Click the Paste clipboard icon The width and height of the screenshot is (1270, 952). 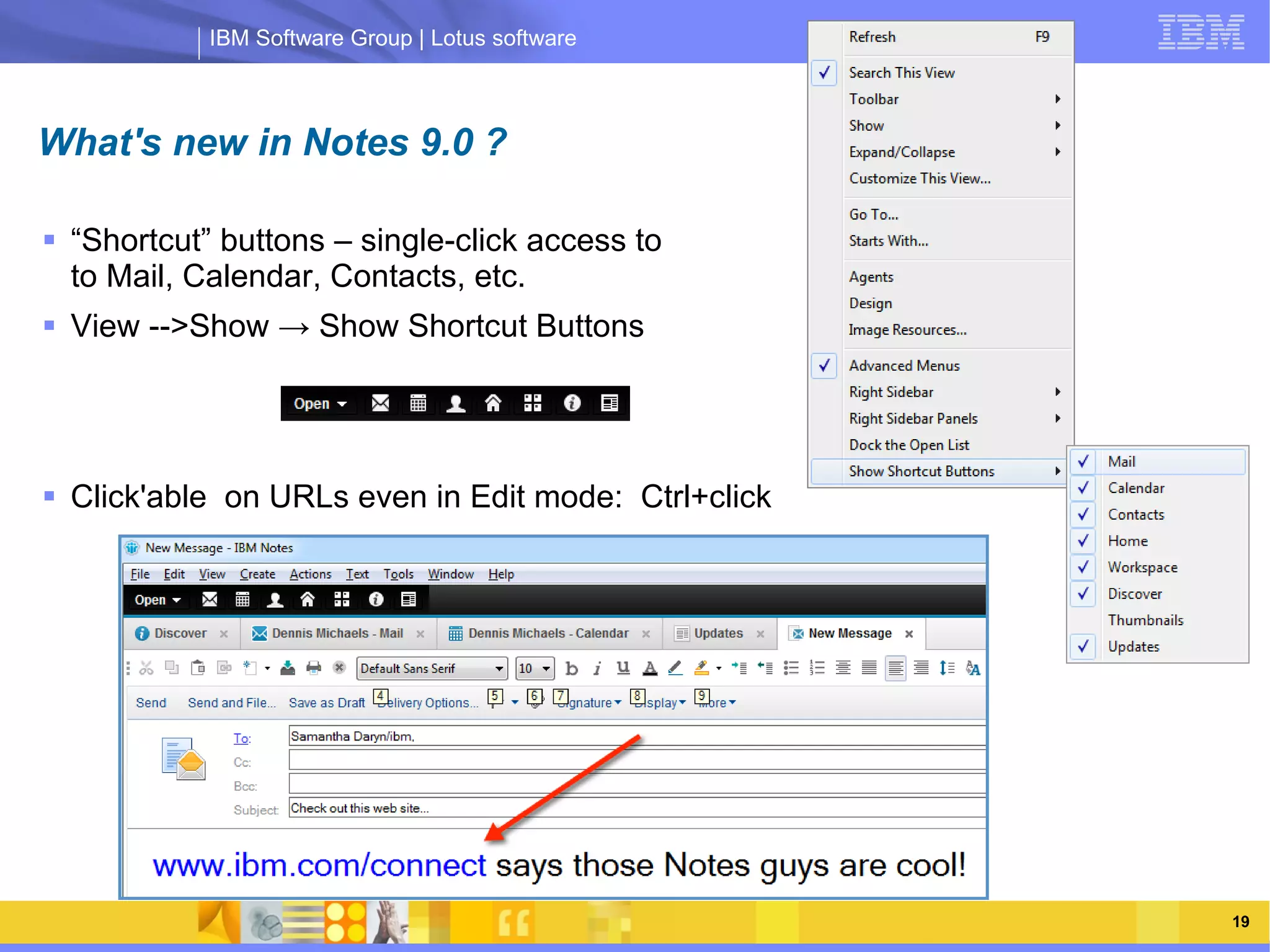[198, 668]
